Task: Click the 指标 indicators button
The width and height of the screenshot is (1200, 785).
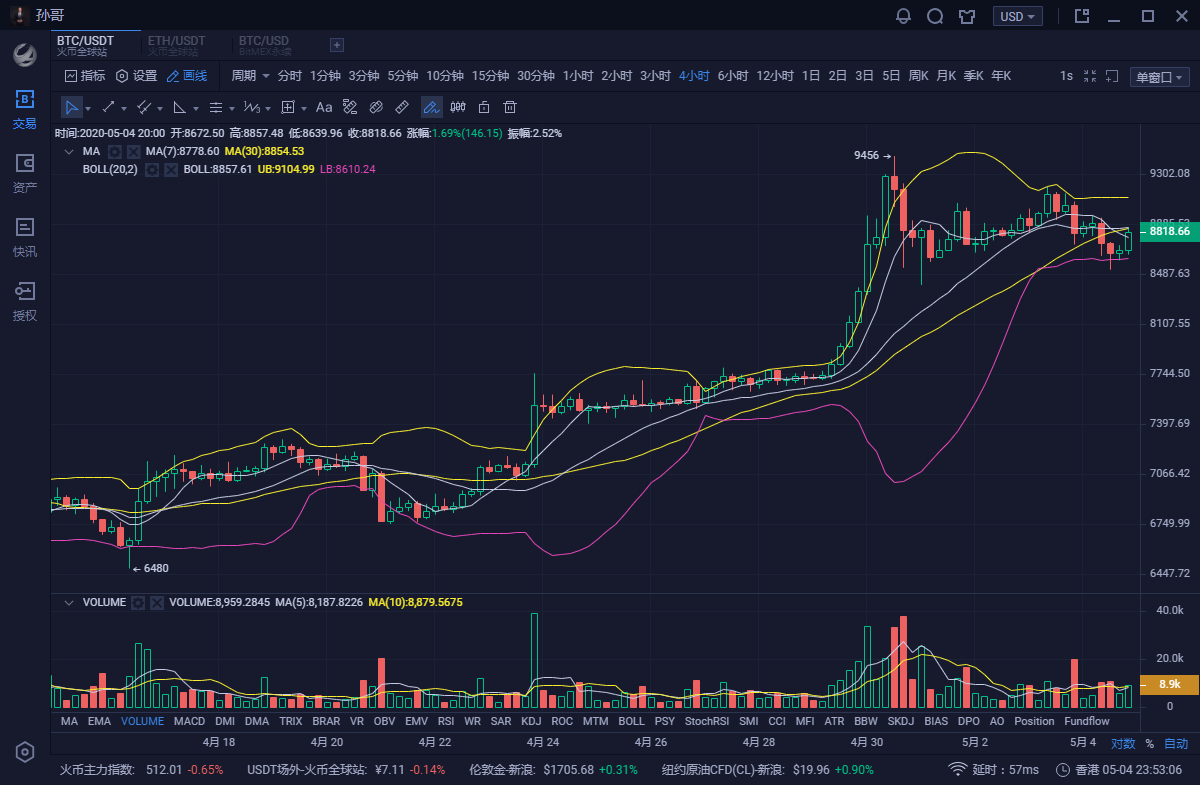Action: tap(85, 76)
